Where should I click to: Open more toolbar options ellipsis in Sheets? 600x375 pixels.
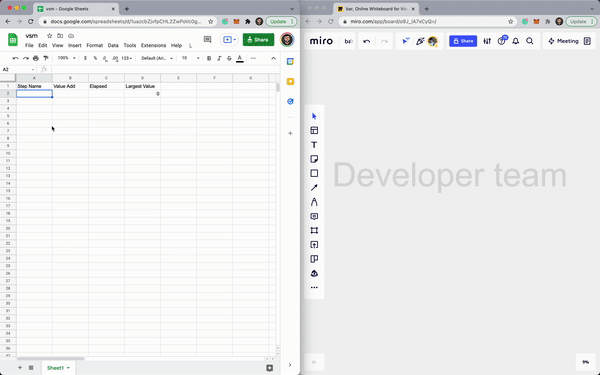(x=253, y=58)
